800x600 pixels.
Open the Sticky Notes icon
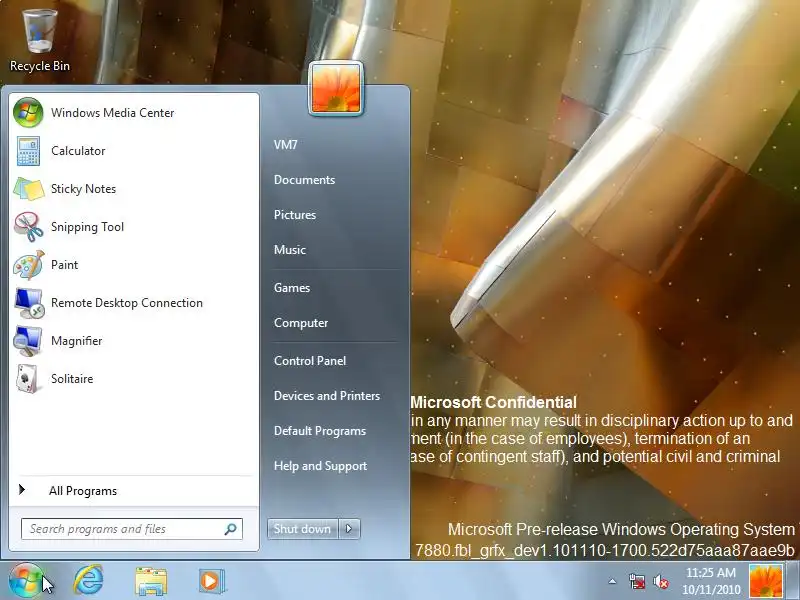(x=28, y=189)
